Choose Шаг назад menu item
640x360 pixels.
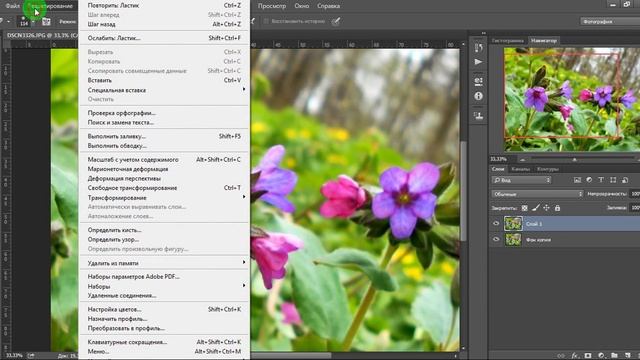pos(165,24)
